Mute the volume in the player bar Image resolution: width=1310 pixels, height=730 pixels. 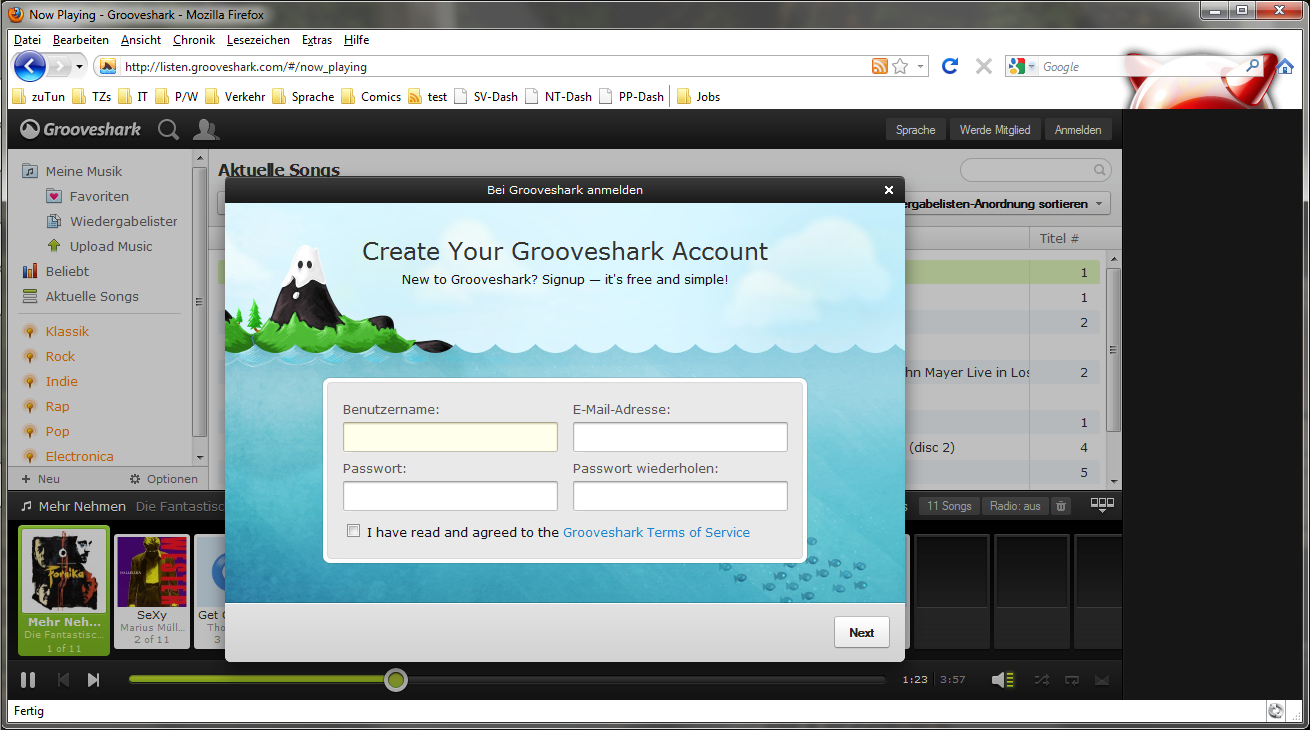[1001, 679]
